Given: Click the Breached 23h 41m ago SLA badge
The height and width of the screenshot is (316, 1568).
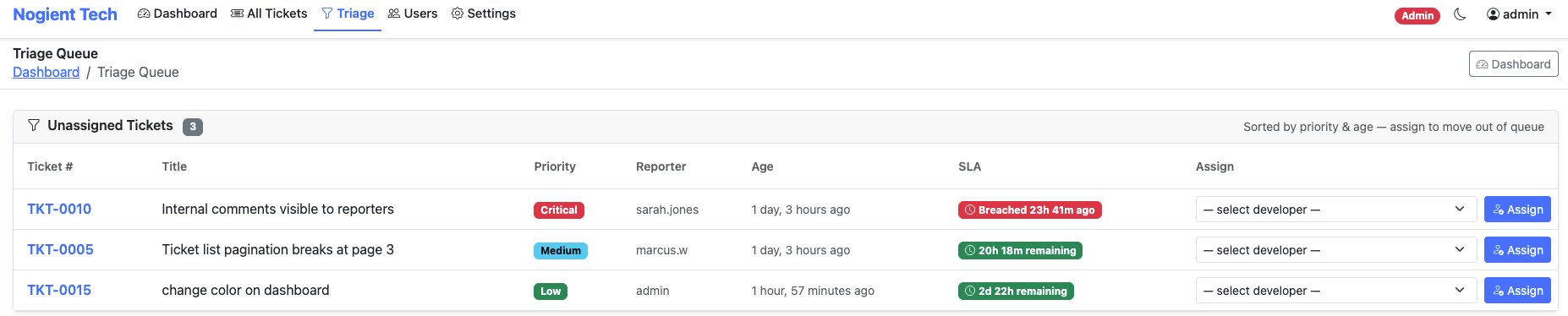Looking at the screenshot, I should coord(1029,210).
